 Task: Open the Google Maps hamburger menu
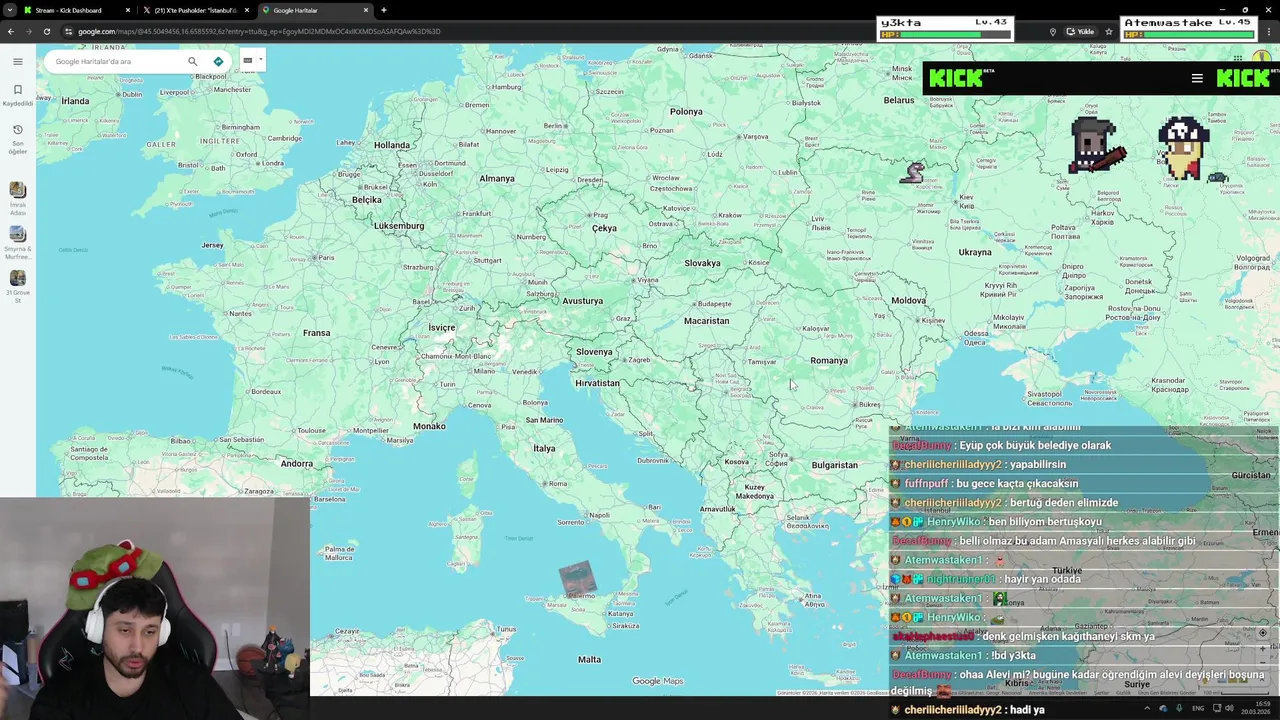[17, 61]
